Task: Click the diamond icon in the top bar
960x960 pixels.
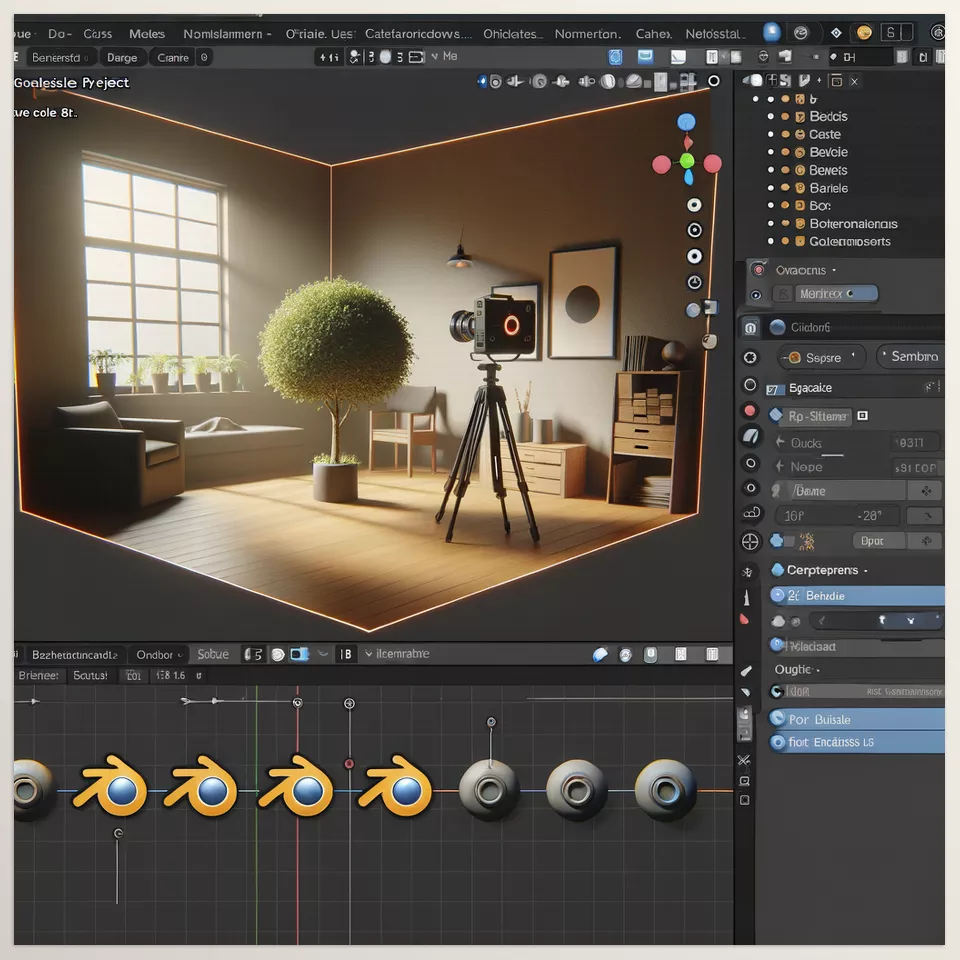Action: tap(836, 32)
